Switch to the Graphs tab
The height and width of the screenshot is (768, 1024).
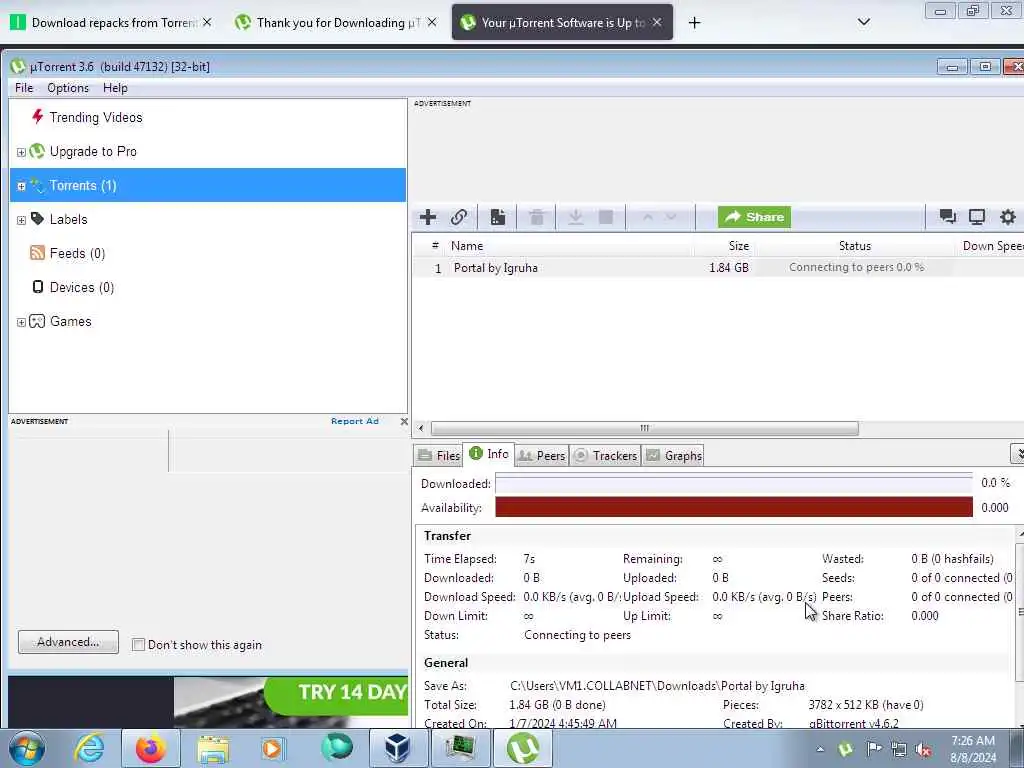pyautogui.click(x=674, y=456)
